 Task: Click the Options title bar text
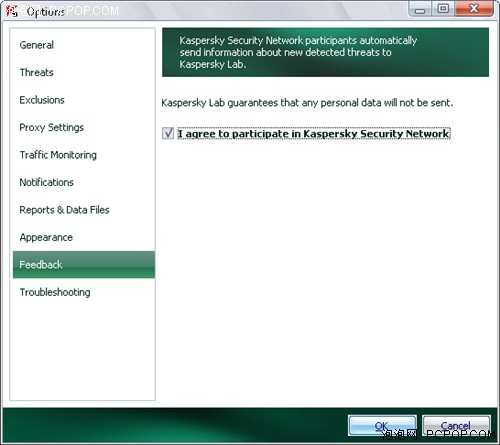click(45, 12)
